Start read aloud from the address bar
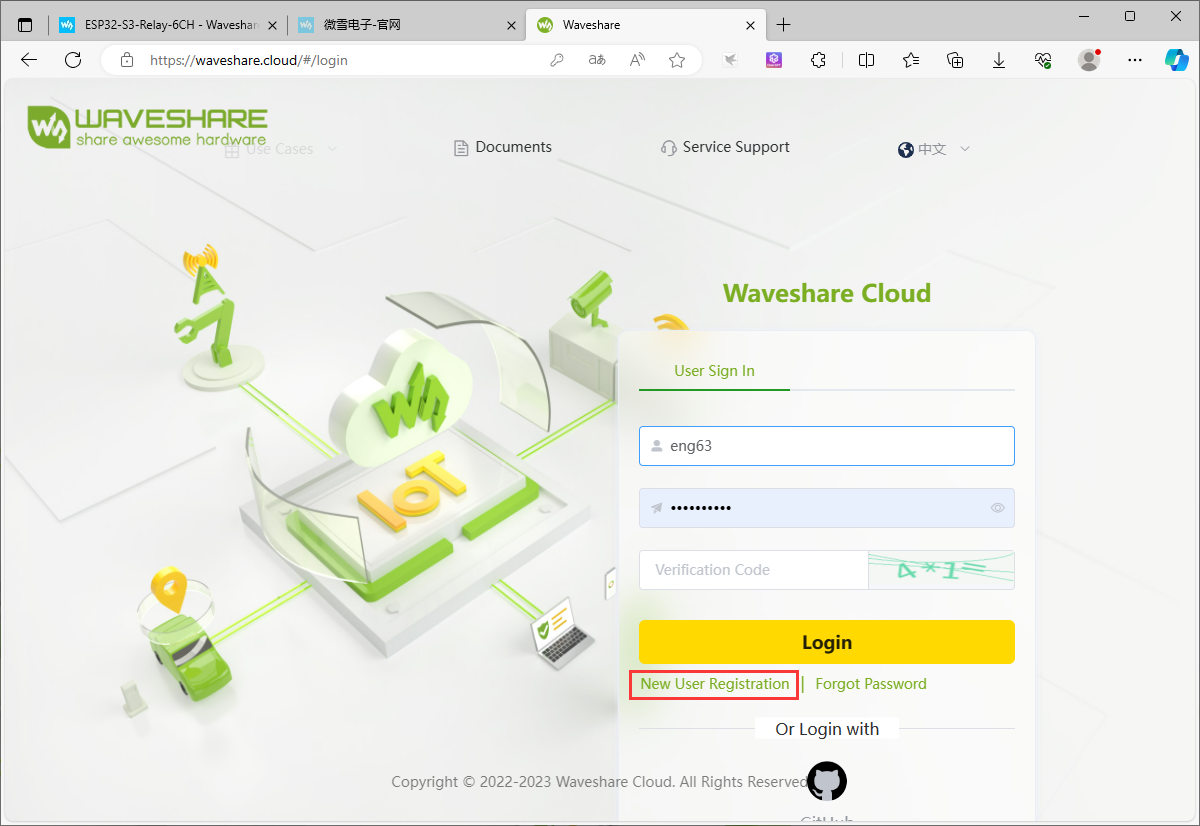Viewport: 1200px width, 826px height. click(x=637, y=60)
